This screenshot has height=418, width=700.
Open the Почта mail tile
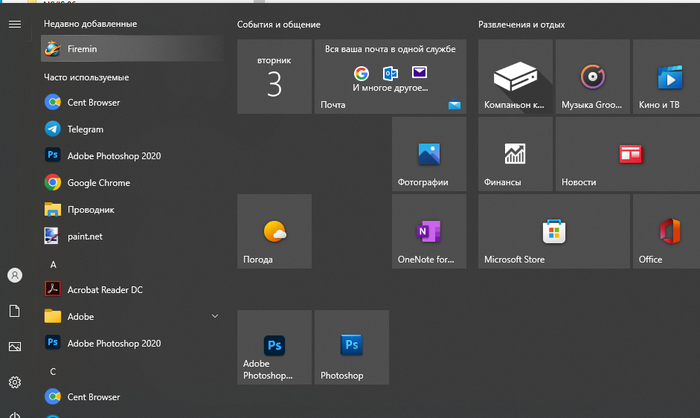[390, 76]
